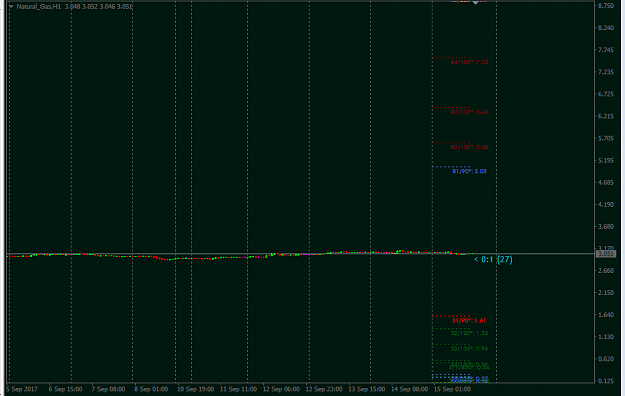Click the 7.235 value on price scale
The width and height of the screenshot is (625, 396).
coord(606,72)
